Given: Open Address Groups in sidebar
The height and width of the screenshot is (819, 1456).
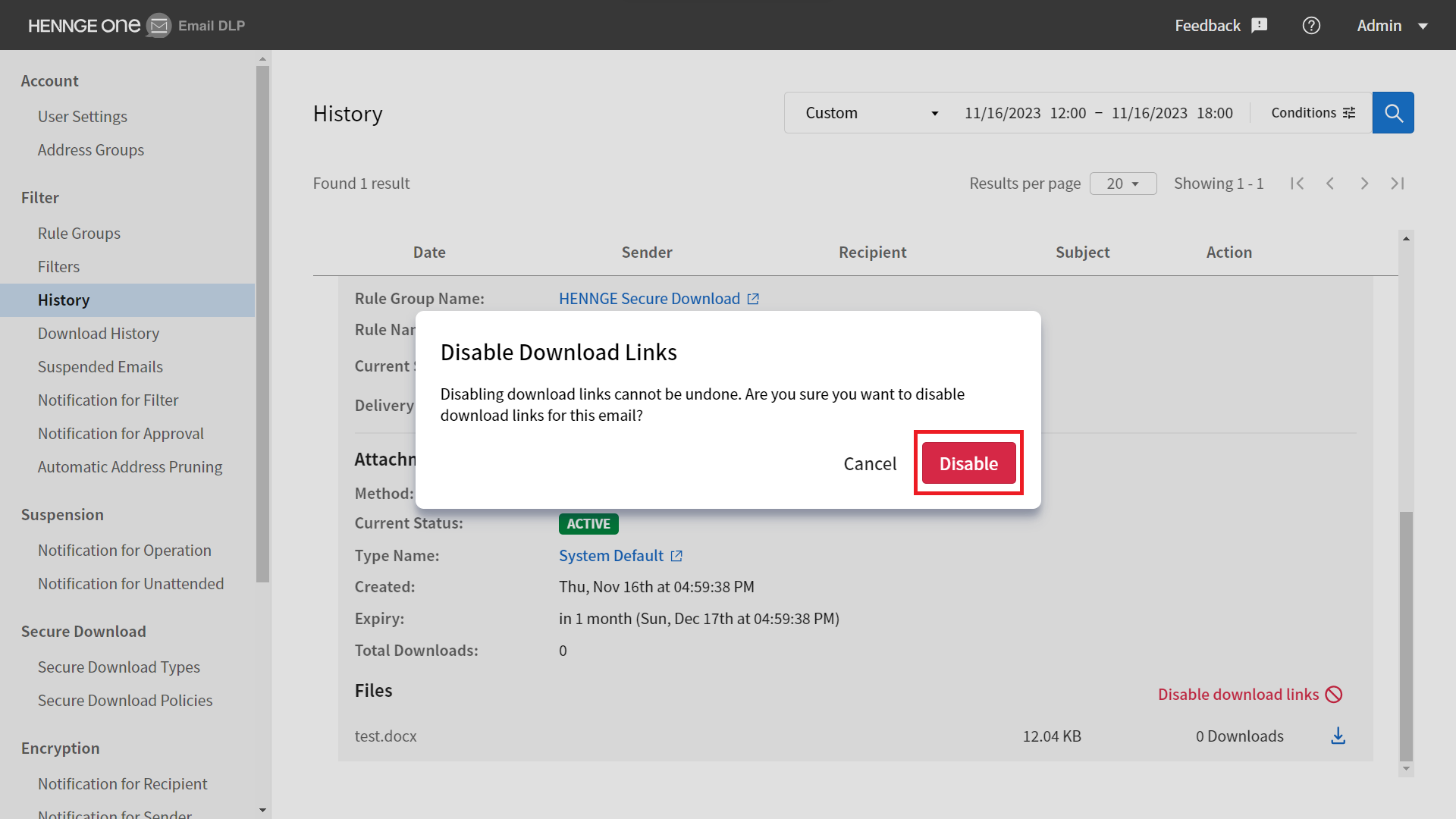Looking at the screenshot, I should point(91,150).
